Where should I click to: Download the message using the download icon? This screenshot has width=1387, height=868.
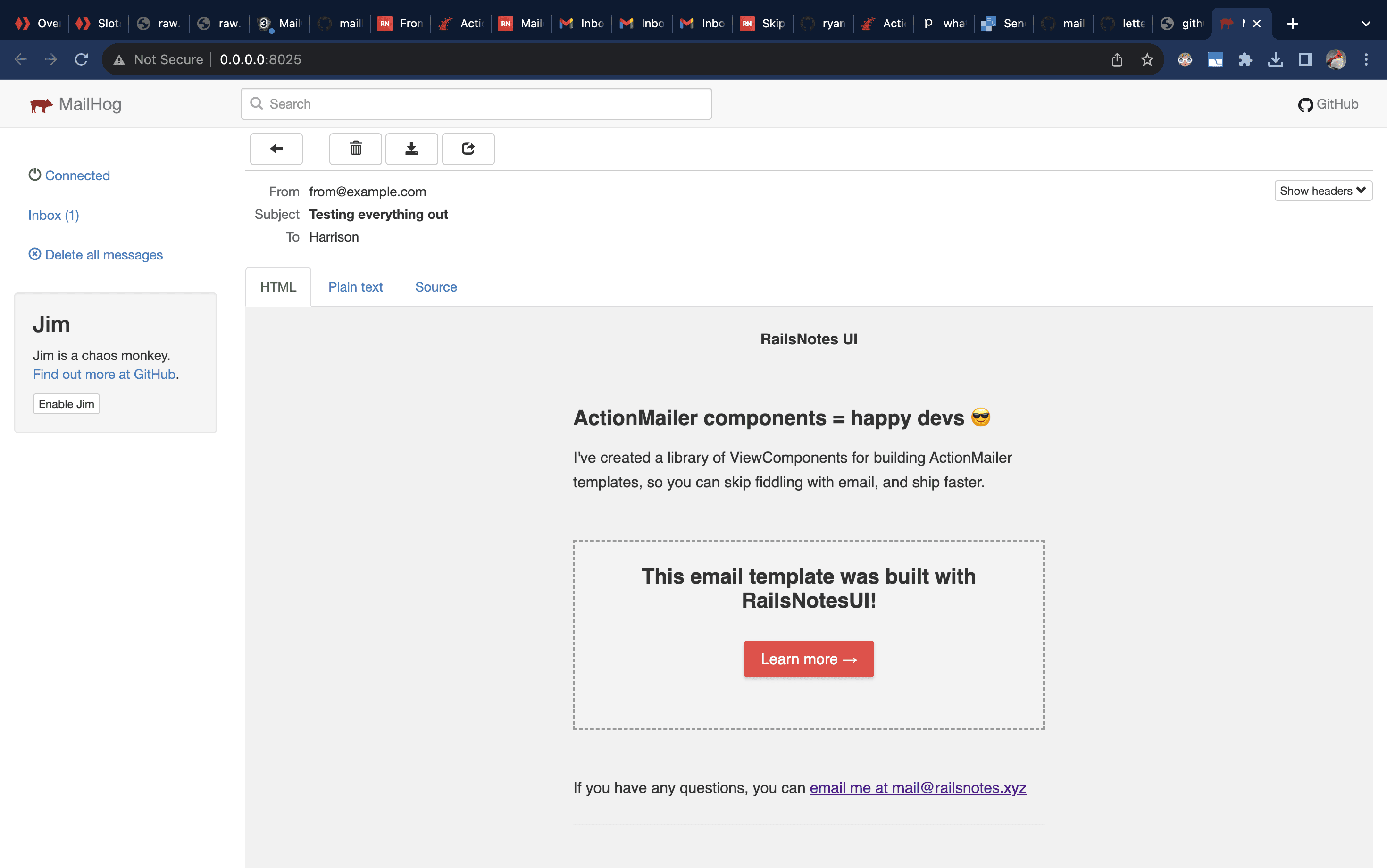coord(411,149)
